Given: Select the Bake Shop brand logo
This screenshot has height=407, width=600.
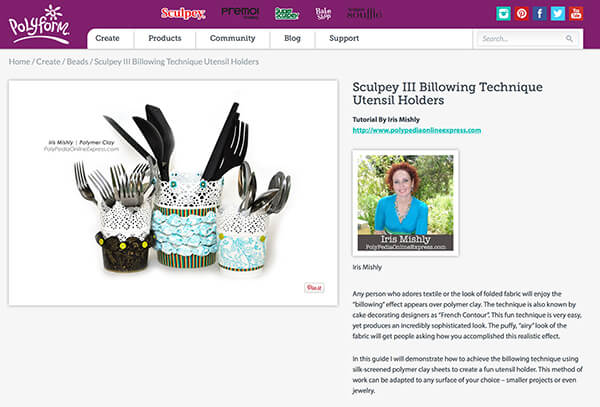Looking at the screenshot, I should 323,14.
